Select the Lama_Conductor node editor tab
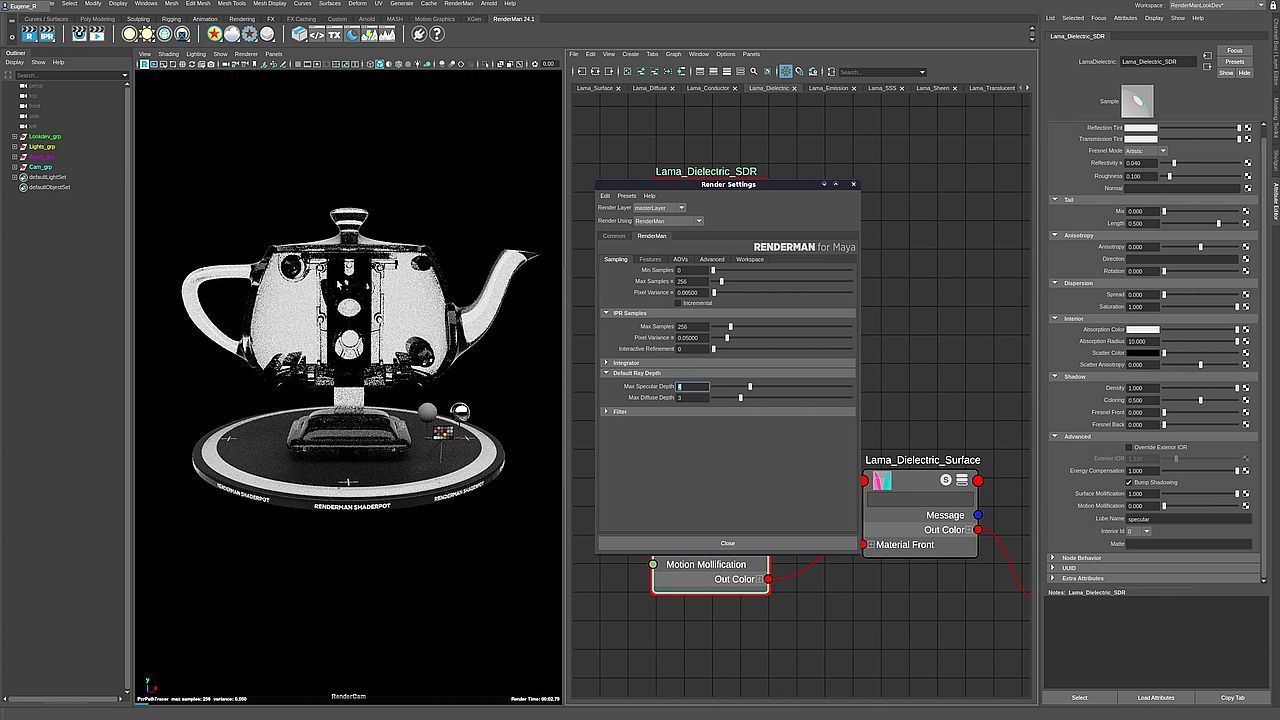This screenshot has width=1280, height=720. pos(708,88)
